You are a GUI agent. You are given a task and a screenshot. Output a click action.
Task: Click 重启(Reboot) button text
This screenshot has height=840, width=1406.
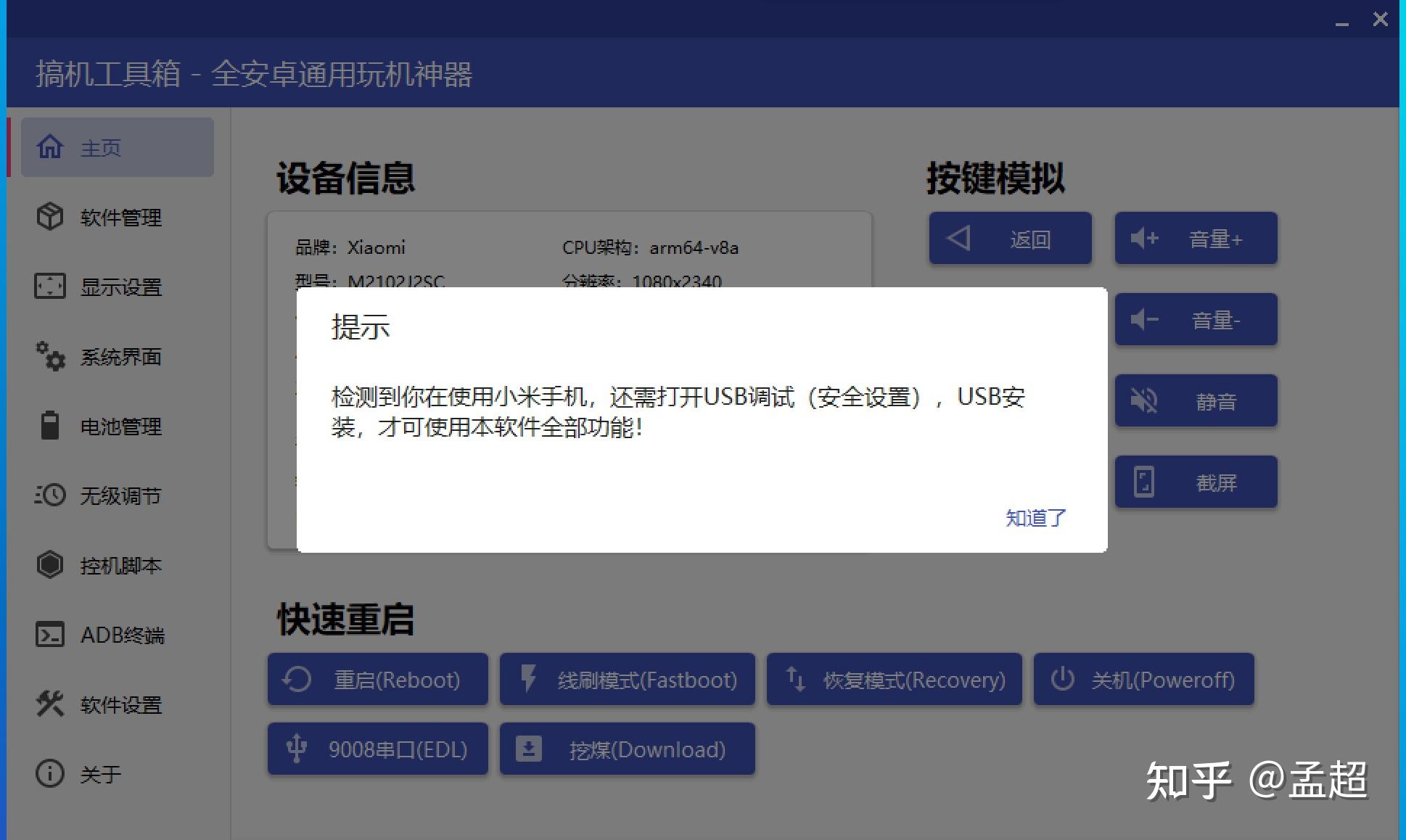(x=397, y=680)
